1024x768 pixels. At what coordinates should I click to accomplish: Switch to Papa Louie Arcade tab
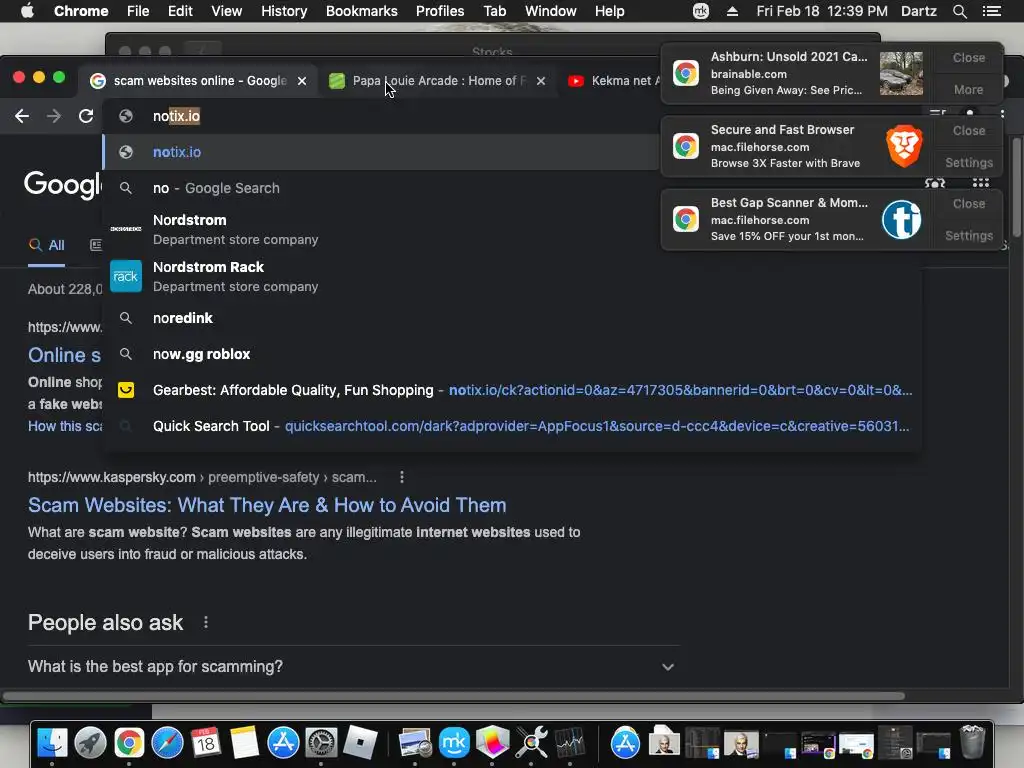coord(438,81)
